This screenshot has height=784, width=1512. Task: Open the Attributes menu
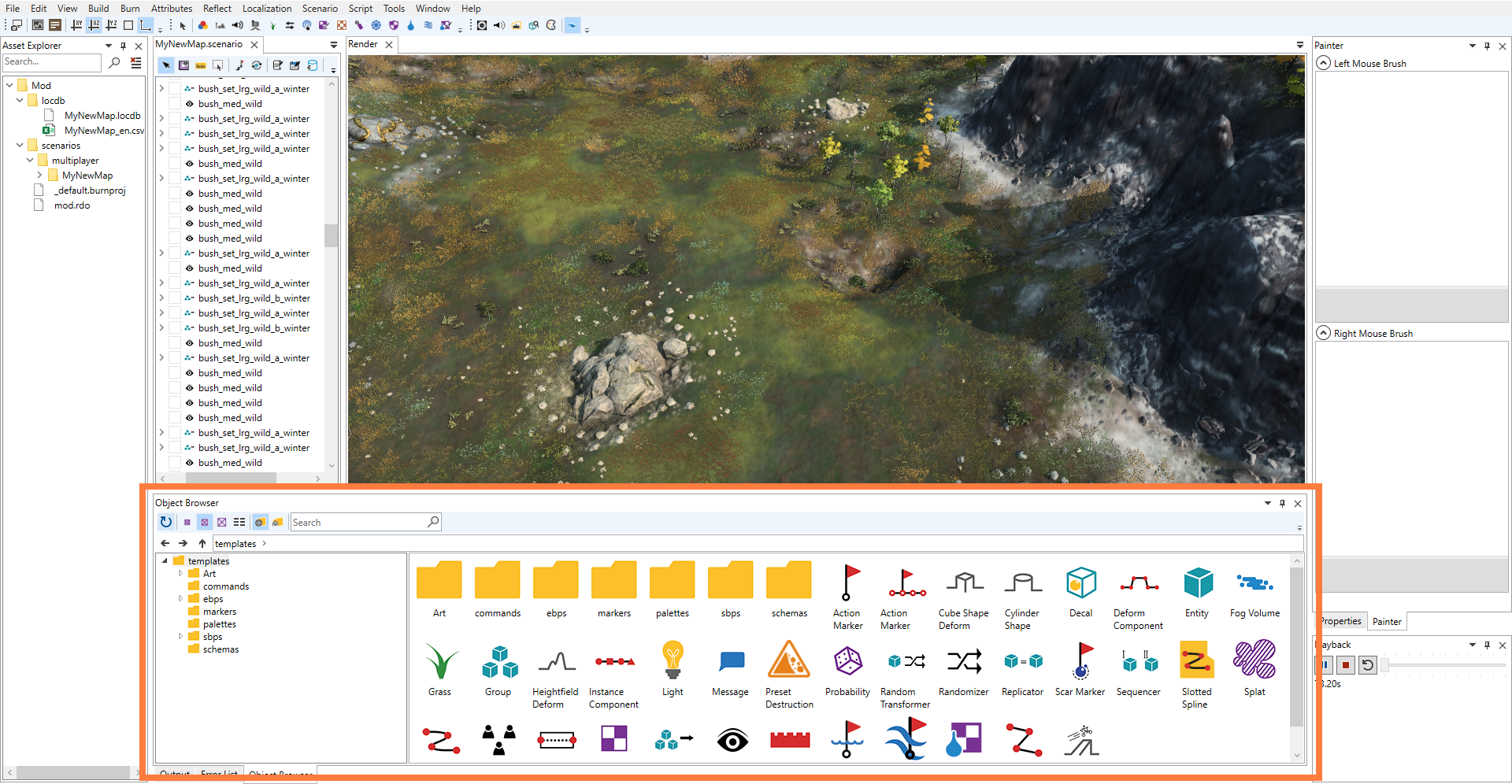tap(172, 9)
